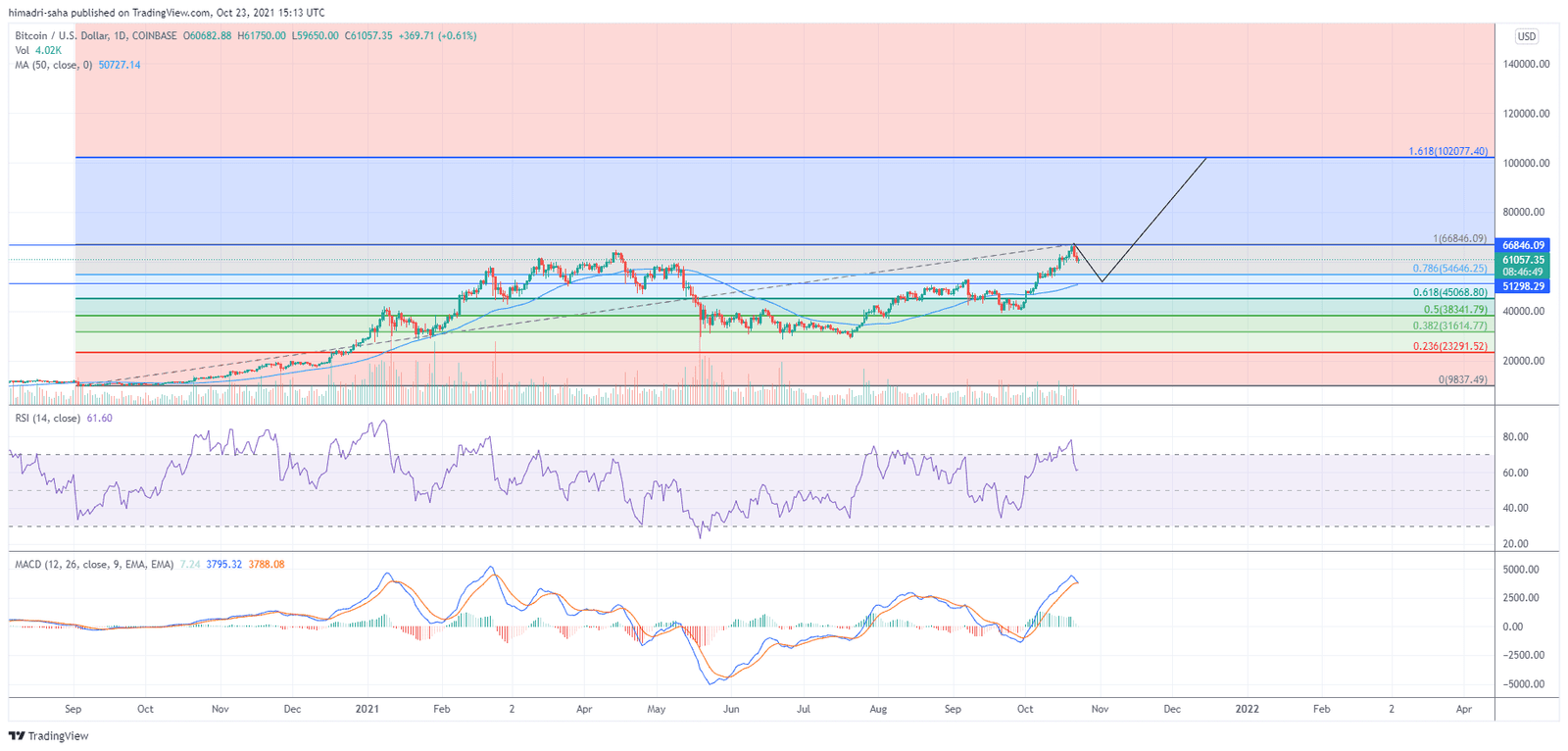Click the 2021 time axis label
This screenshot has width=1568, height=751.
367,709
